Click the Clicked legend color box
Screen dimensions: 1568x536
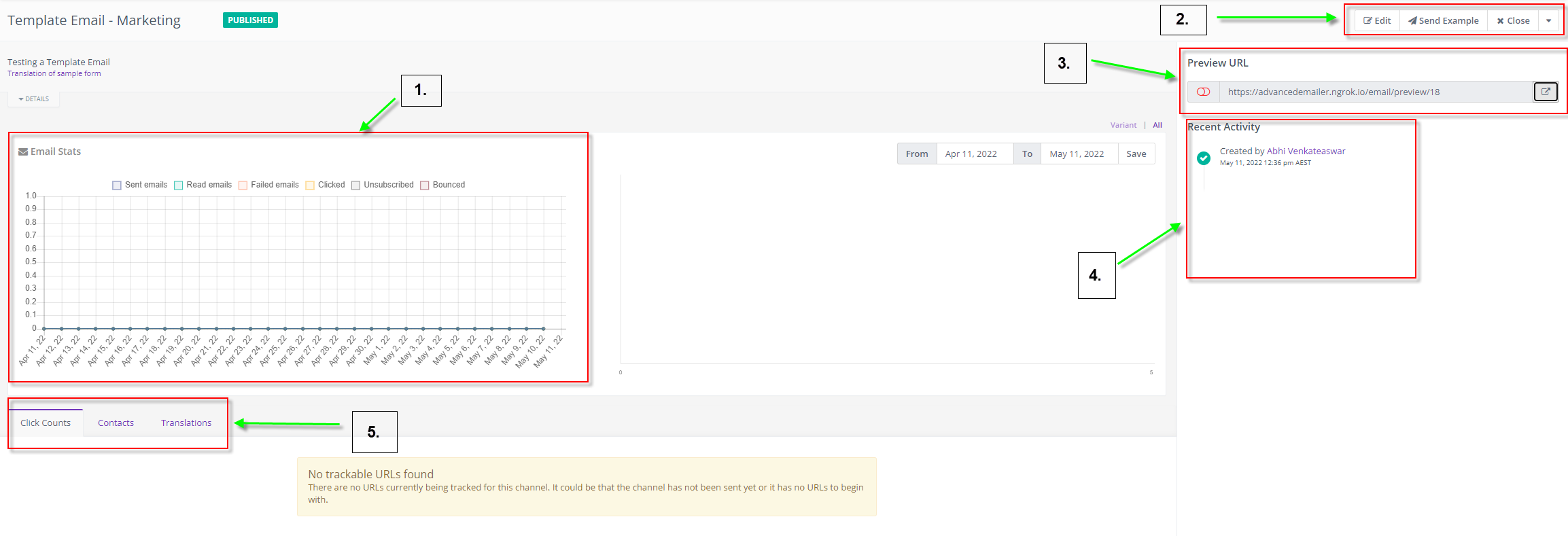click(x=311, y=185)
